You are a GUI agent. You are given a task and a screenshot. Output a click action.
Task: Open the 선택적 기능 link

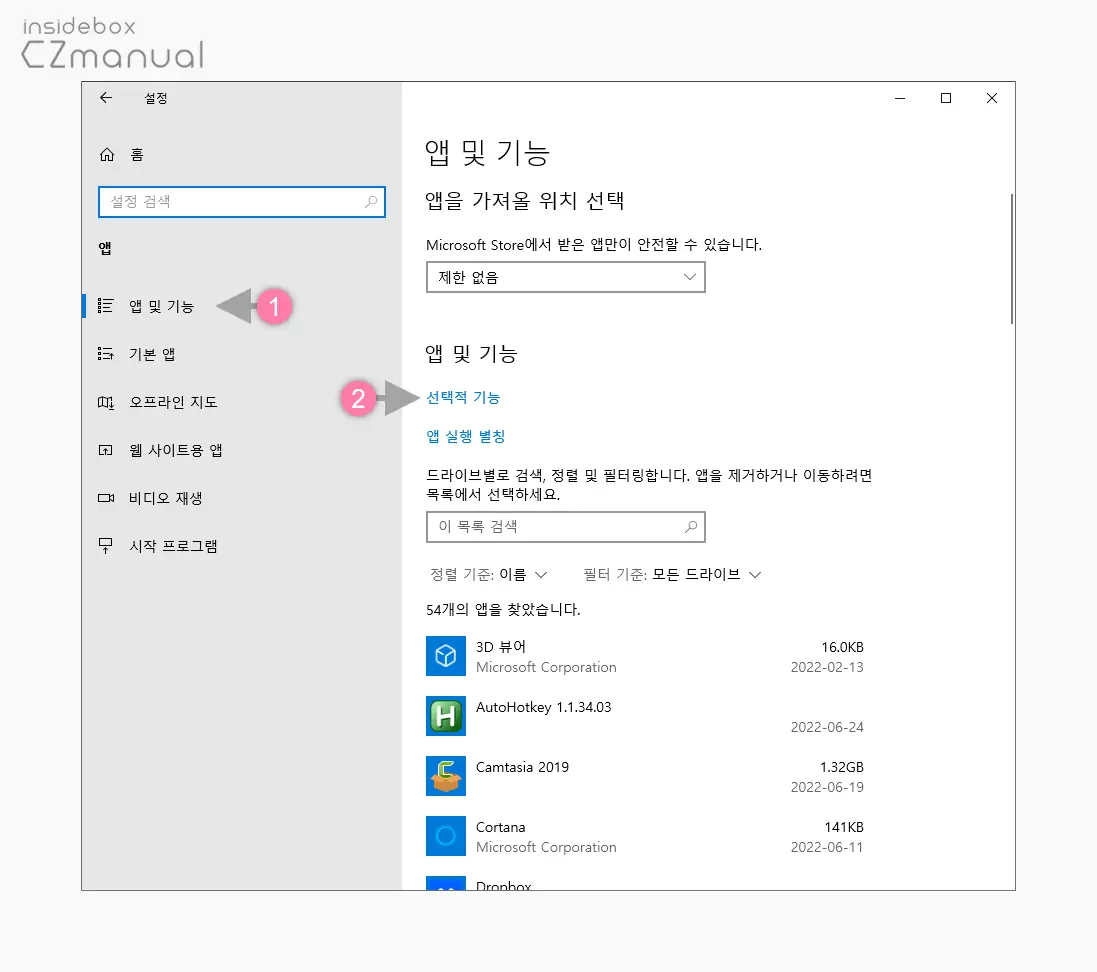click(463, 397)
